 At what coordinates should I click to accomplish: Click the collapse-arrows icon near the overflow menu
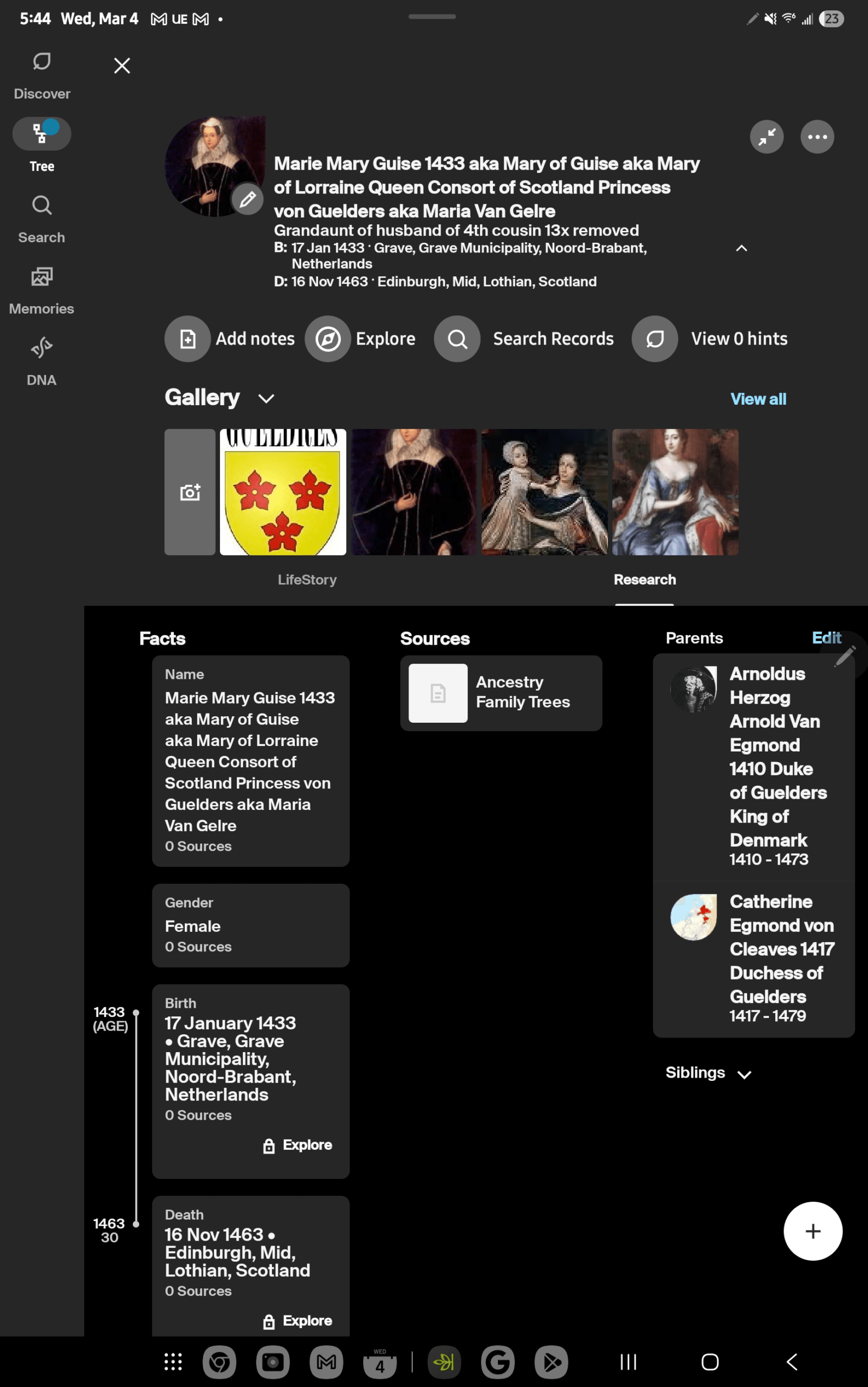pyautogui.click(x=767, y=137)
